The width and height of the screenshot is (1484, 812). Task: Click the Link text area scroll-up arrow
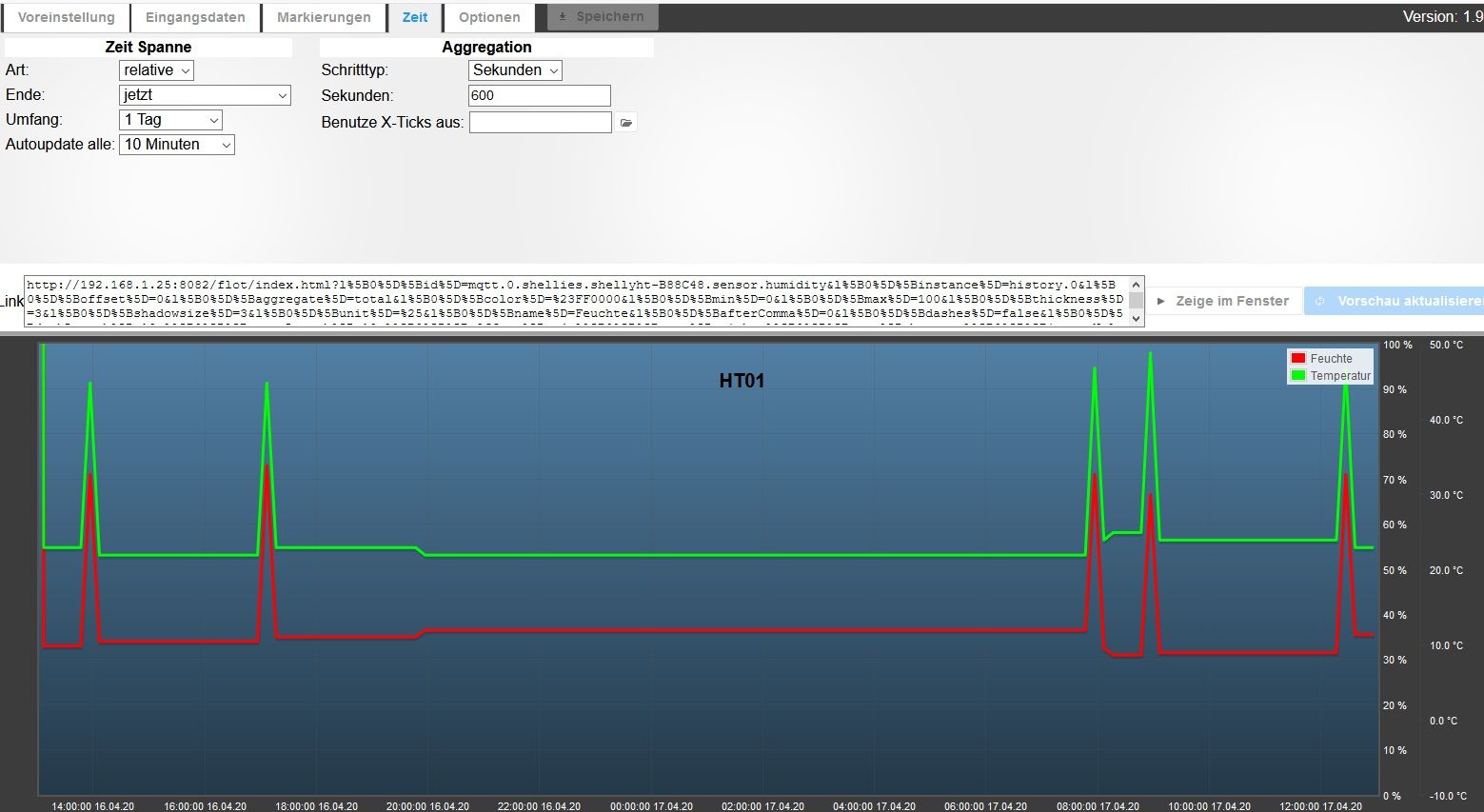[x=1136, y=284]
